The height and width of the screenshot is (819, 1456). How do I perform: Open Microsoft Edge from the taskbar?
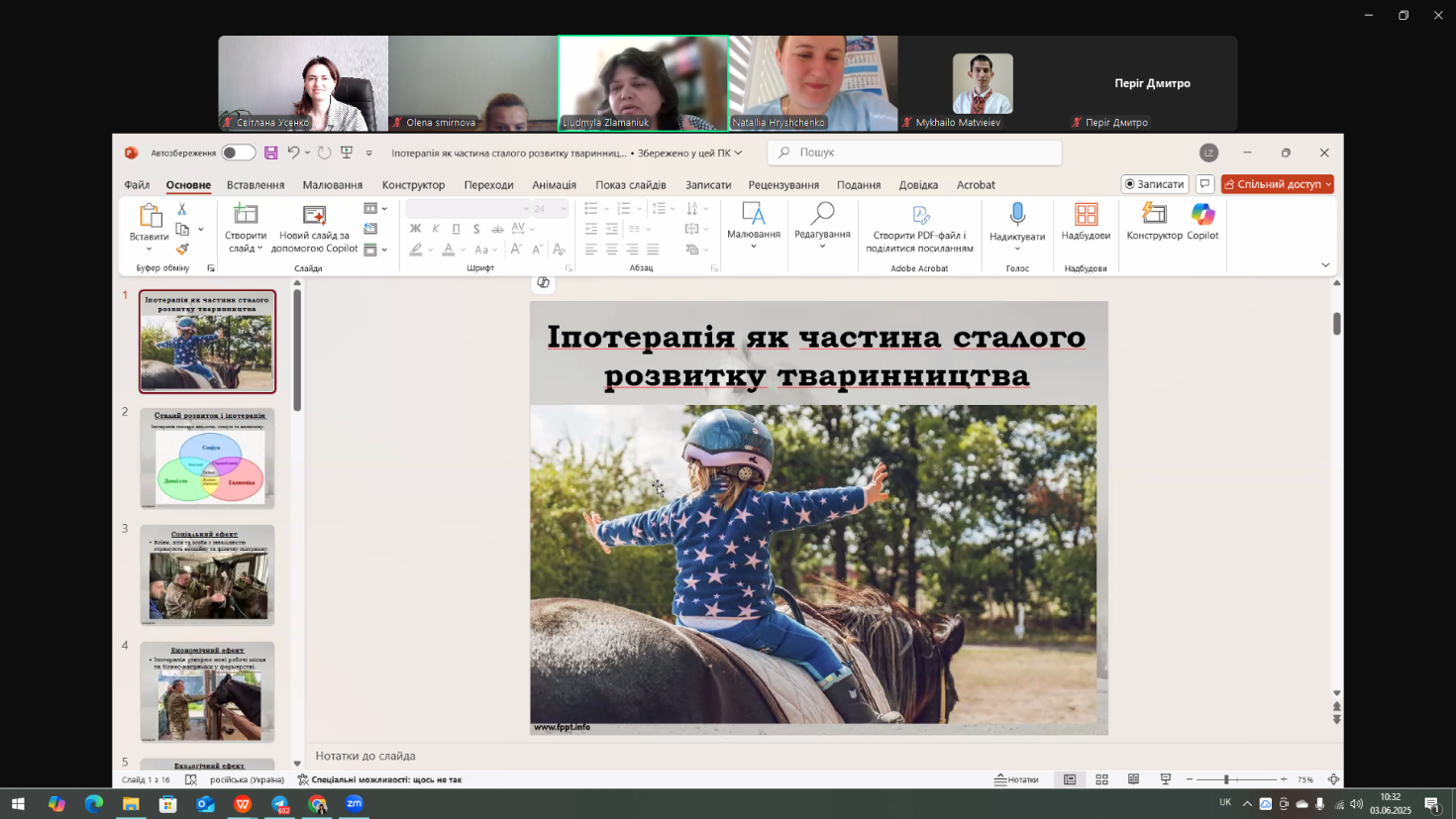tap(93, 804)
